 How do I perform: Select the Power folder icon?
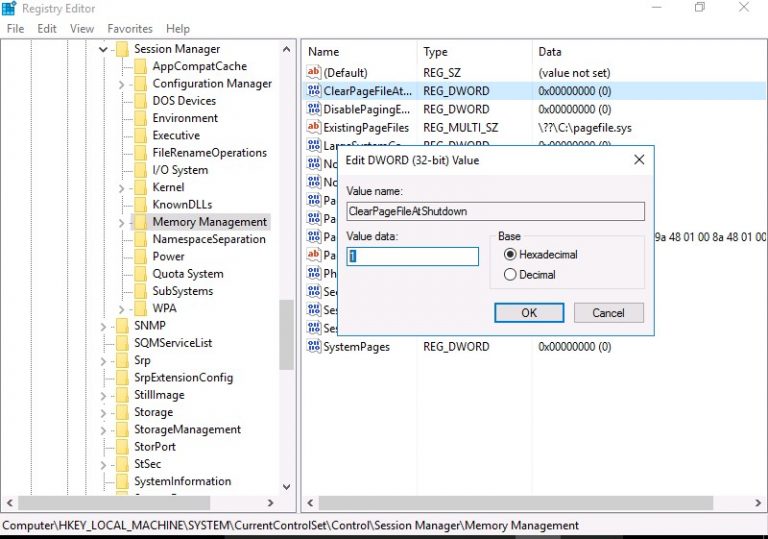click(141, 257)
